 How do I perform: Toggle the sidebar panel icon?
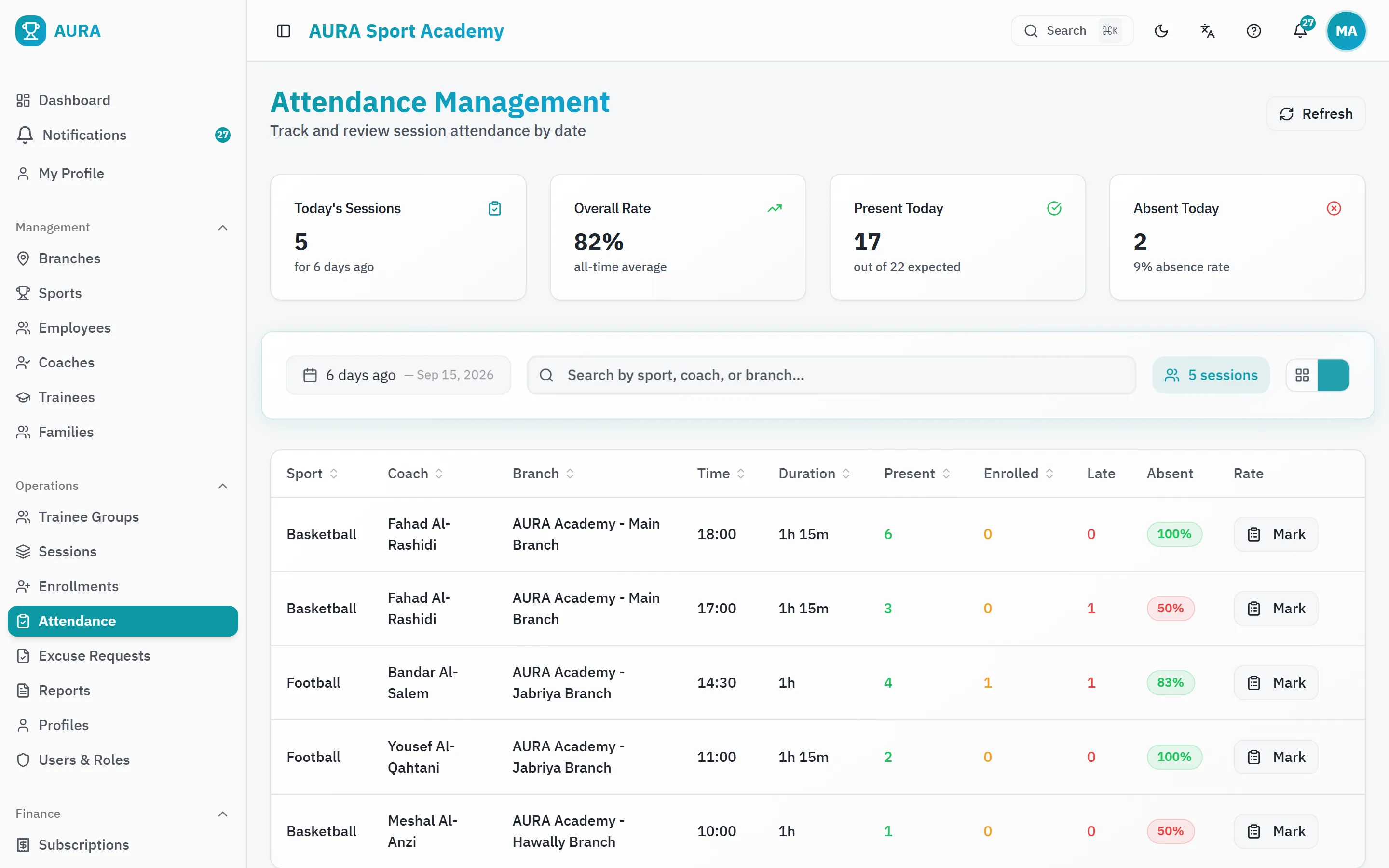(x=284, y=31)
